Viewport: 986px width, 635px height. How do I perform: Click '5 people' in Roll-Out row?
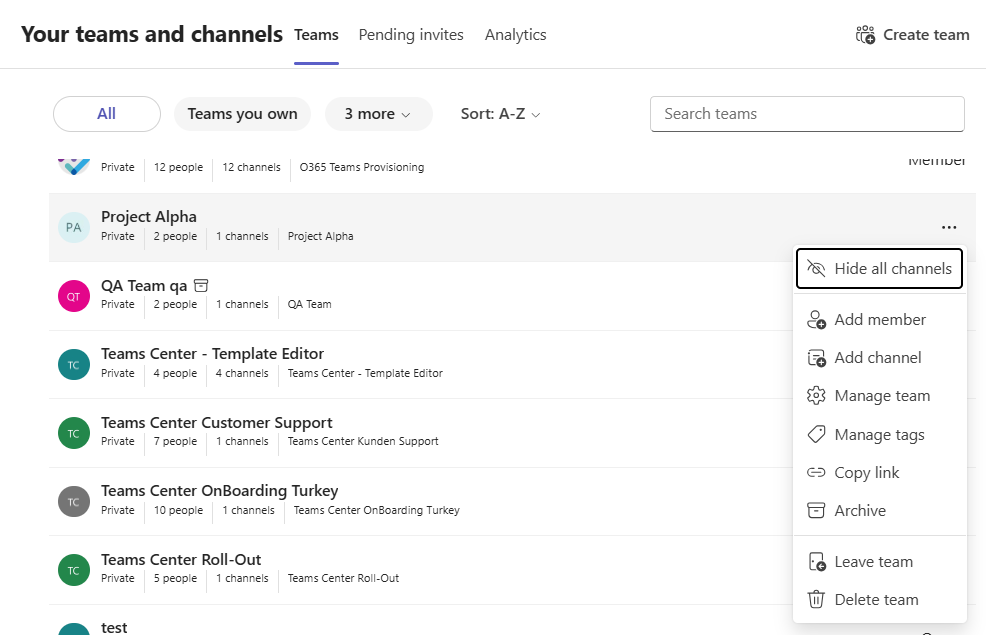pyautogui.click(x=175, y=578)
